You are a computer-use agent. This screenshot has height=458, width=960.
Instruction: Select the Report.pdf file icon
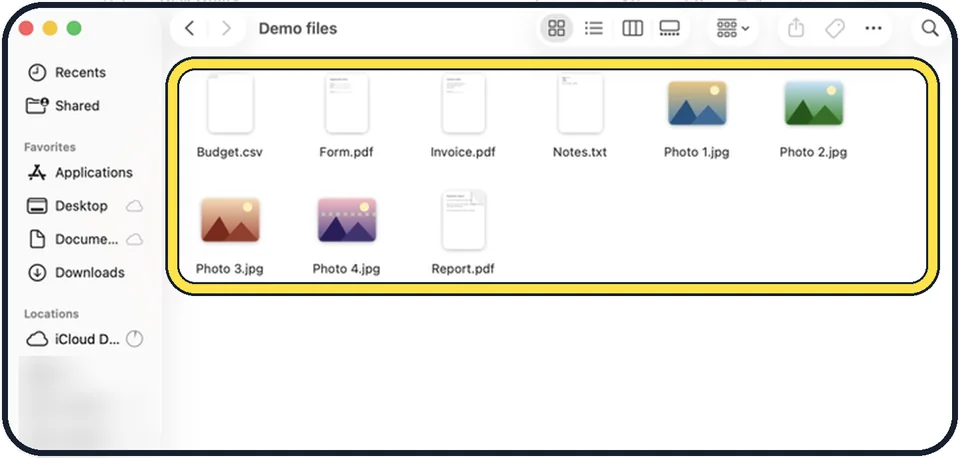tap(463, 220)
